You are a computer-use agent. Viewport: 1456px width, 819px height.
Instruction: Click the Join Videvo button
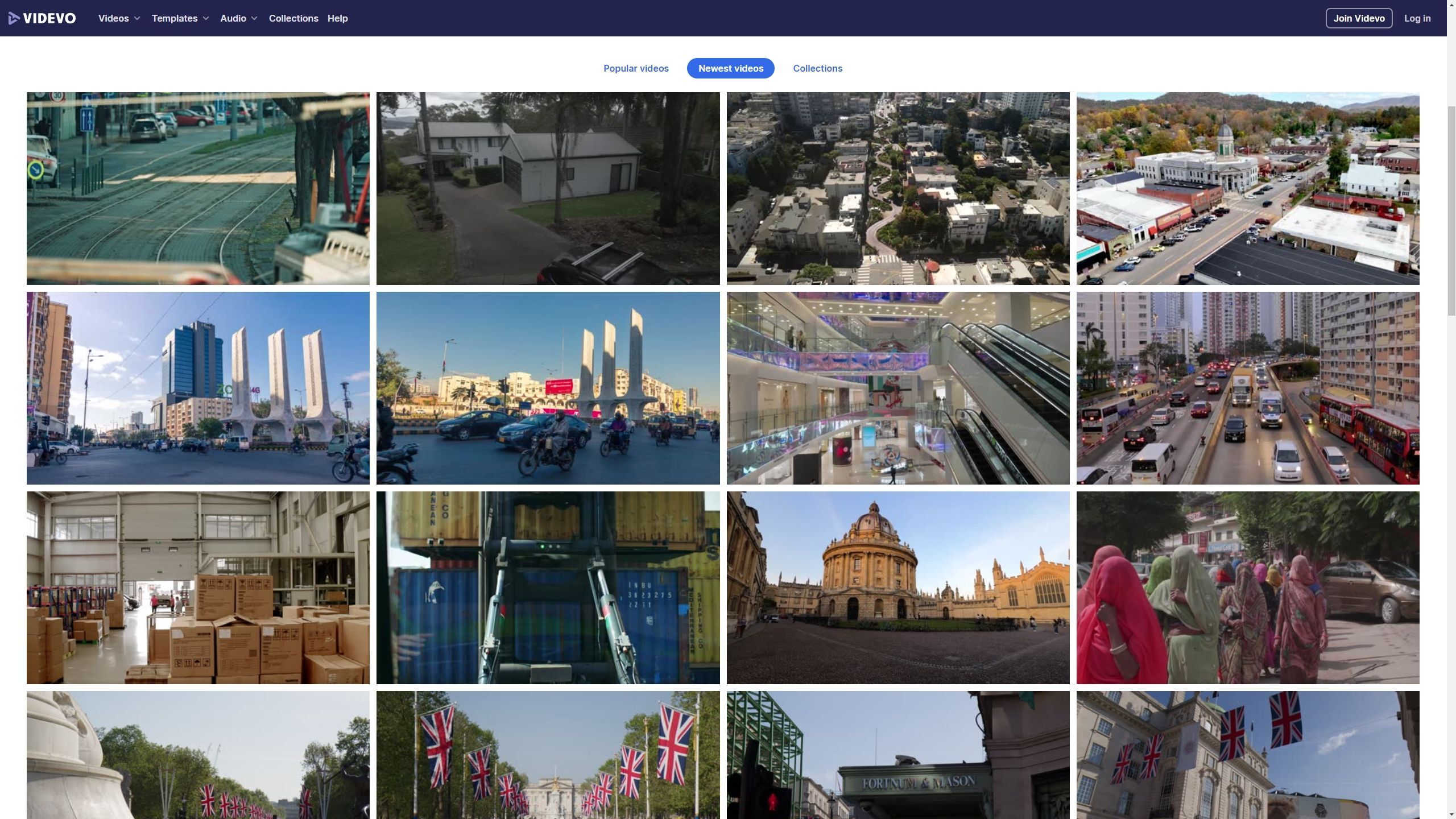(x=1359, y=18)
